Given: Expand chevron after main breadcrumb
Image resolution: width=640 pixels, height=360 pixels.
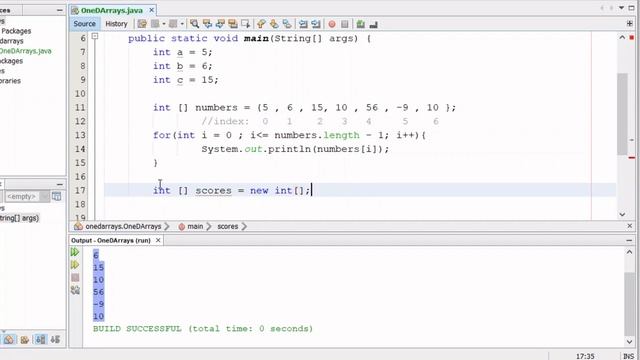Looking at the screenshot, I should click(x=209, y=226).
